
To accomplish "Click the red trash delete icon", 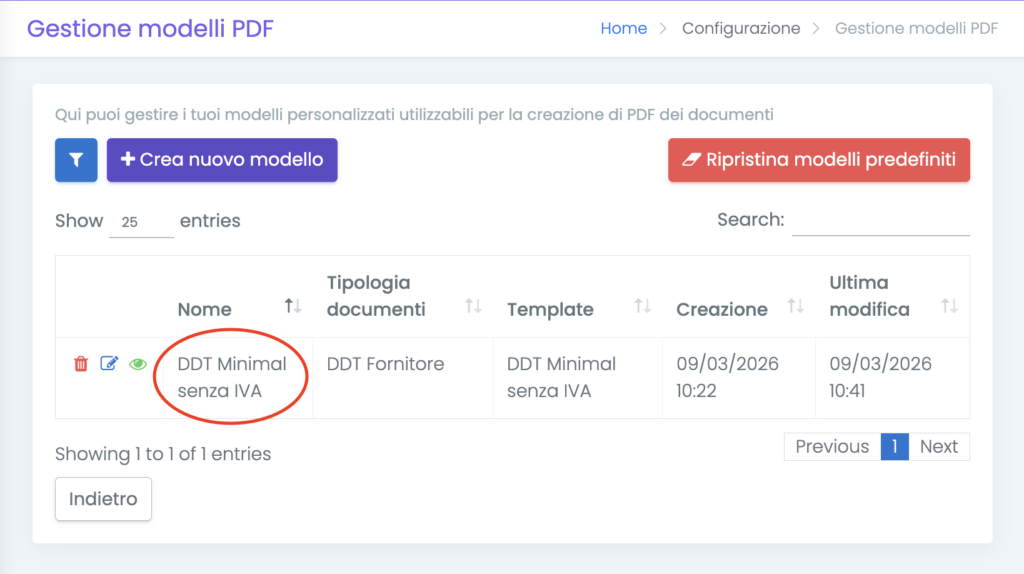I will pyautogui.click(x=81, y=364).
